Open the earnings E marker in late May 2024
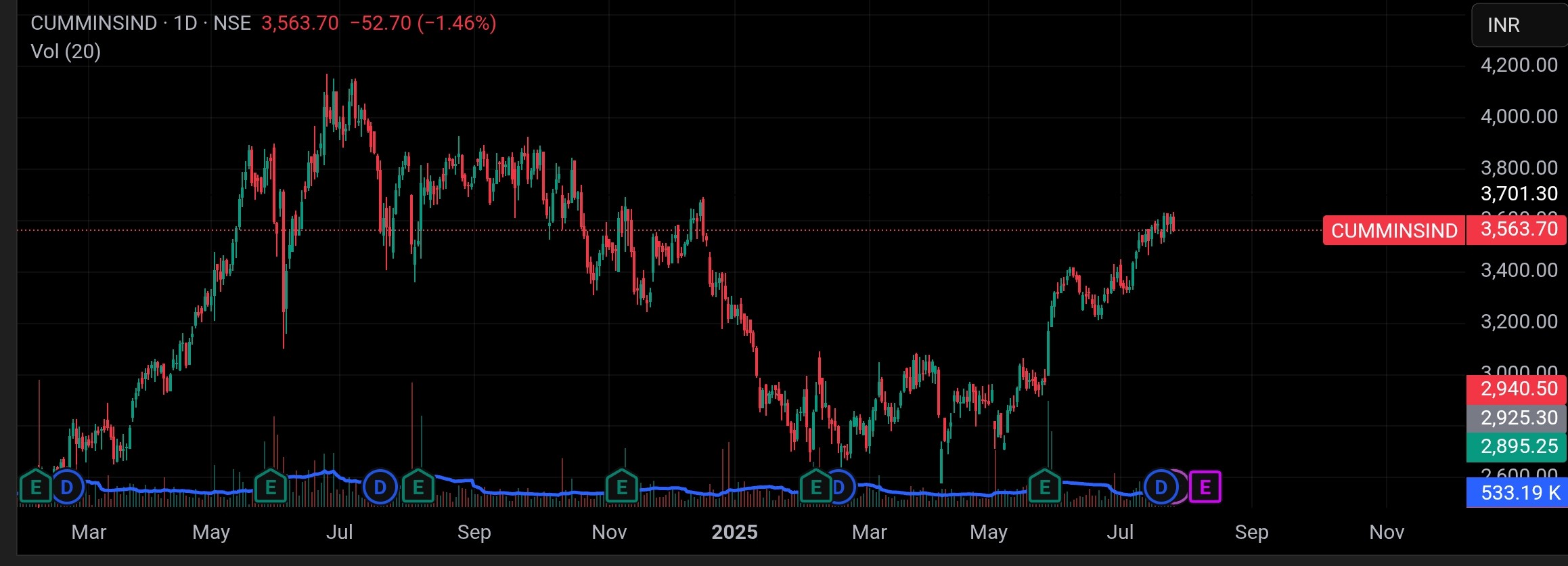The image size is (1568, 566). coord(271,487)
